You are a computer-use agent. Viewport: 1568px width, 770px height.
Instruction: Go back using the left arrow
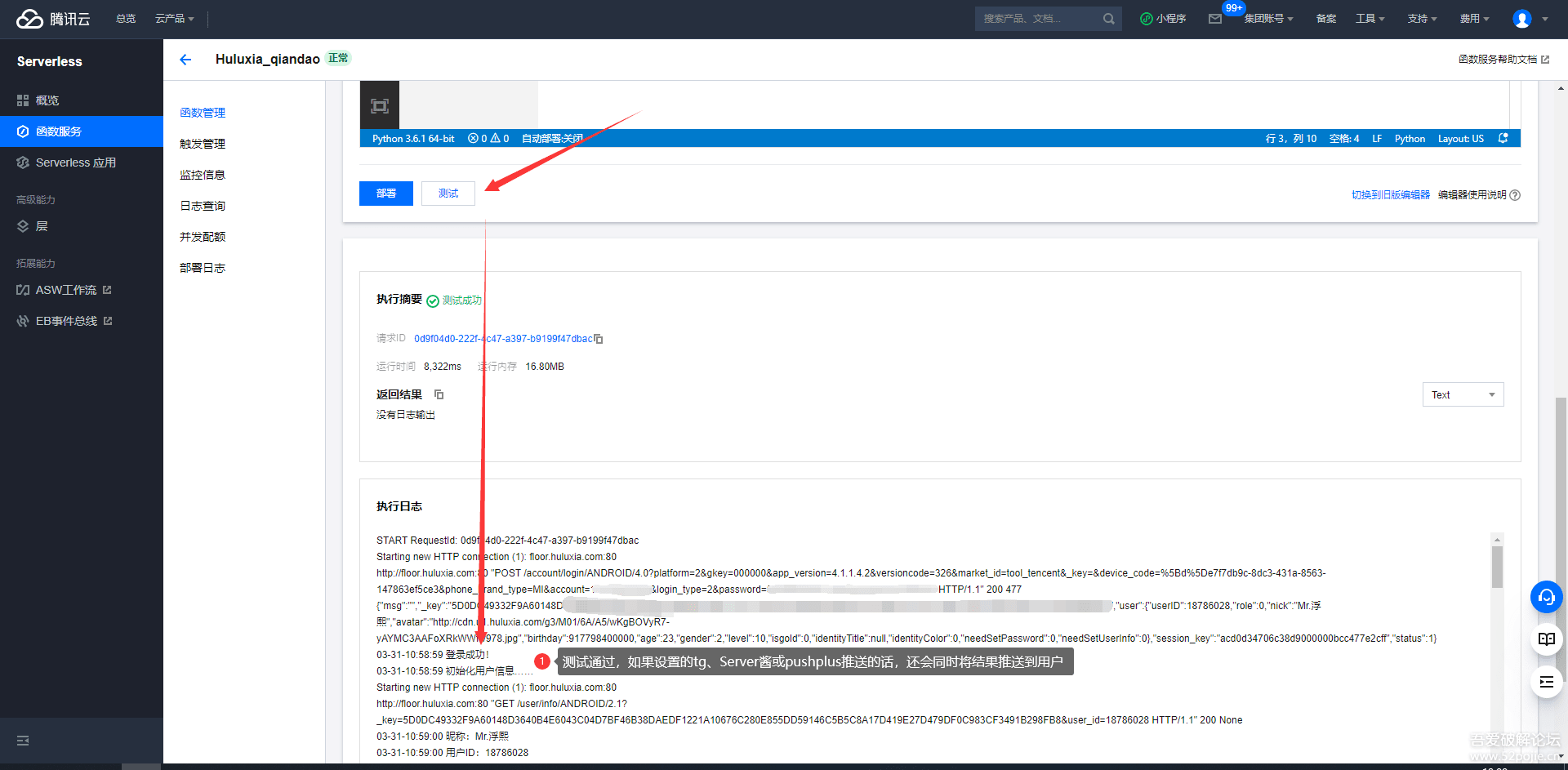(x=185, y=59)
